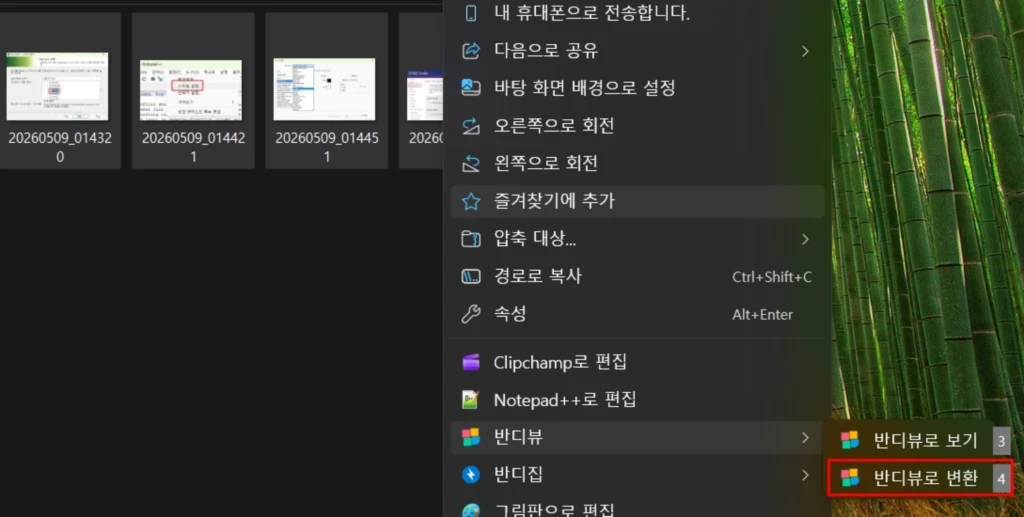Select thumbnail of file 20260509_014320

(x=57, y=87)
